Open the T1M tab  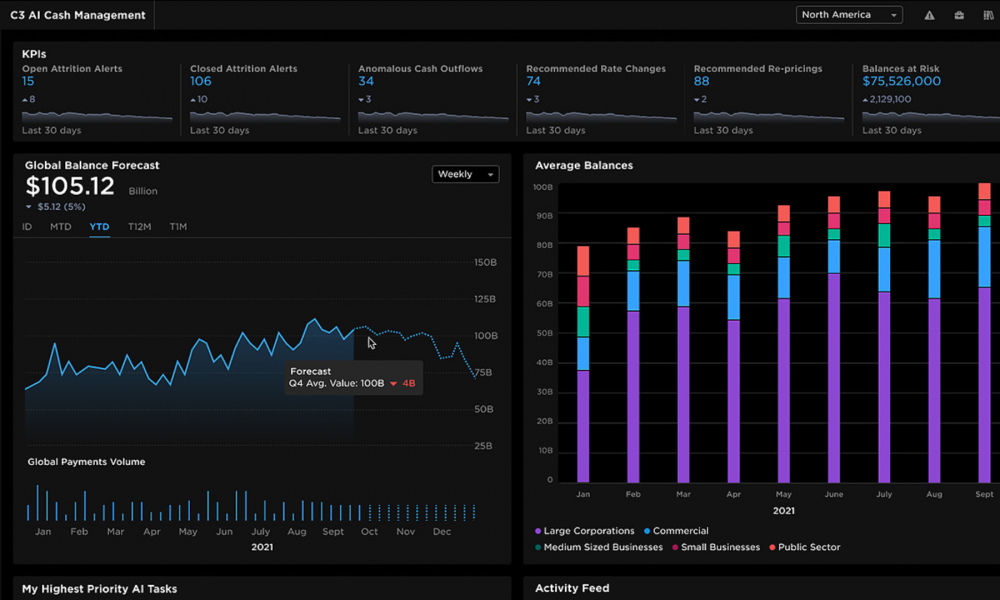[x=178, y=226]
